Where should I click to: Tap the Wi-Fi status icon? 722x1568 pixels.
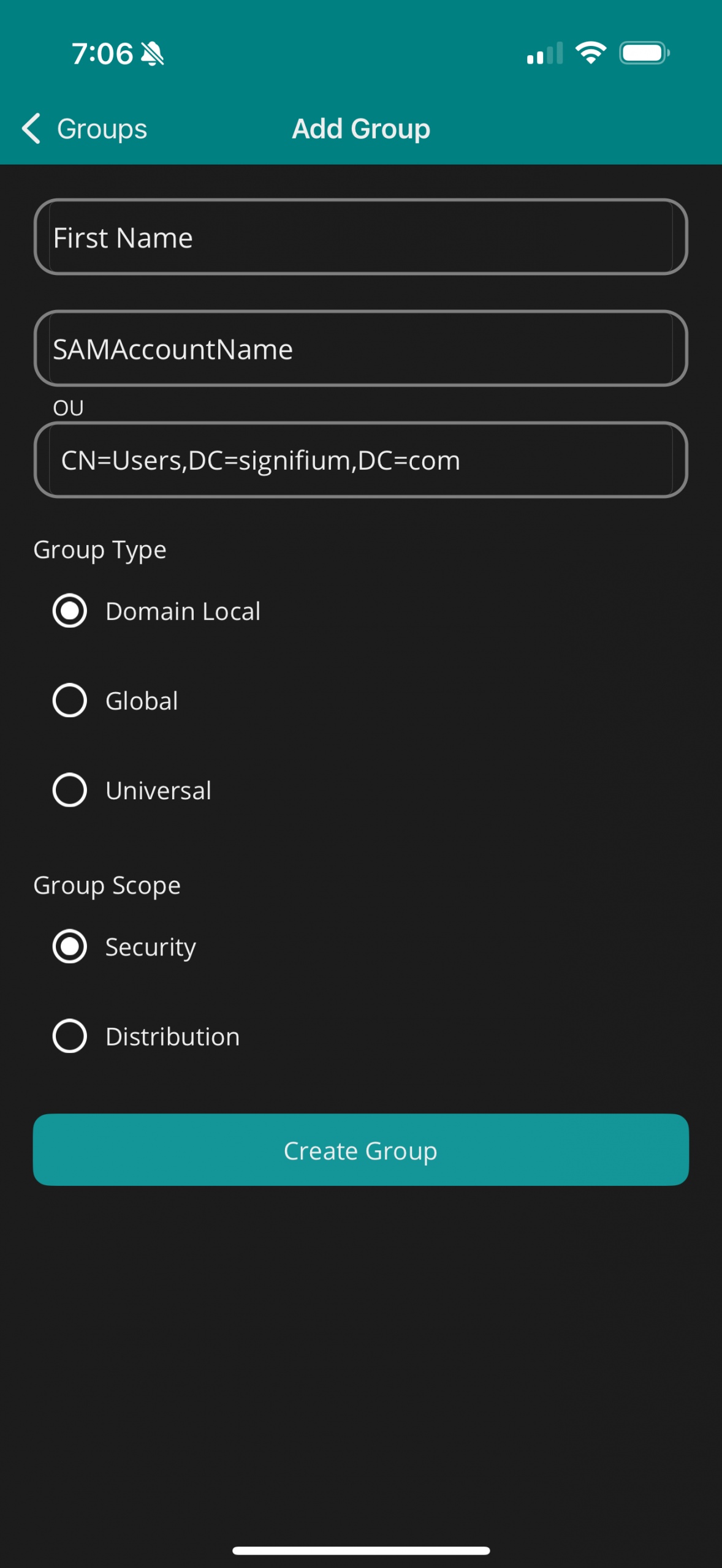pos(591,53)
